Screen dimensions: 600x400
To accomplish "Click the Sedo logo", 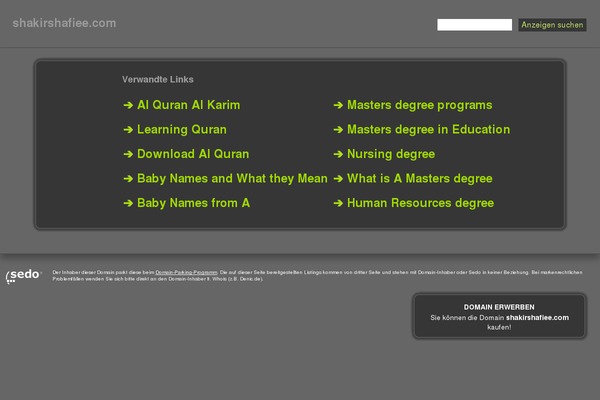I will pos(23,276).
